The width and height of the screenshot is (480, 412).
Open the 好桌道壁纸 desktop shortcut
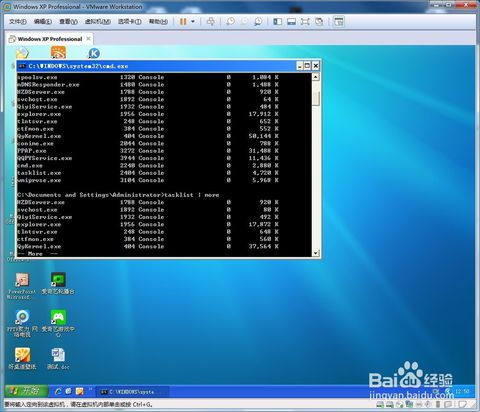22,358
